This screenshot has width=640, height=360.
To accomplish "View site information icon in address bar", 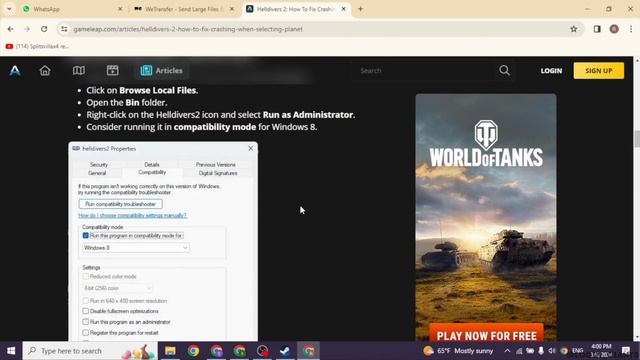I will [x=64, y=29].
